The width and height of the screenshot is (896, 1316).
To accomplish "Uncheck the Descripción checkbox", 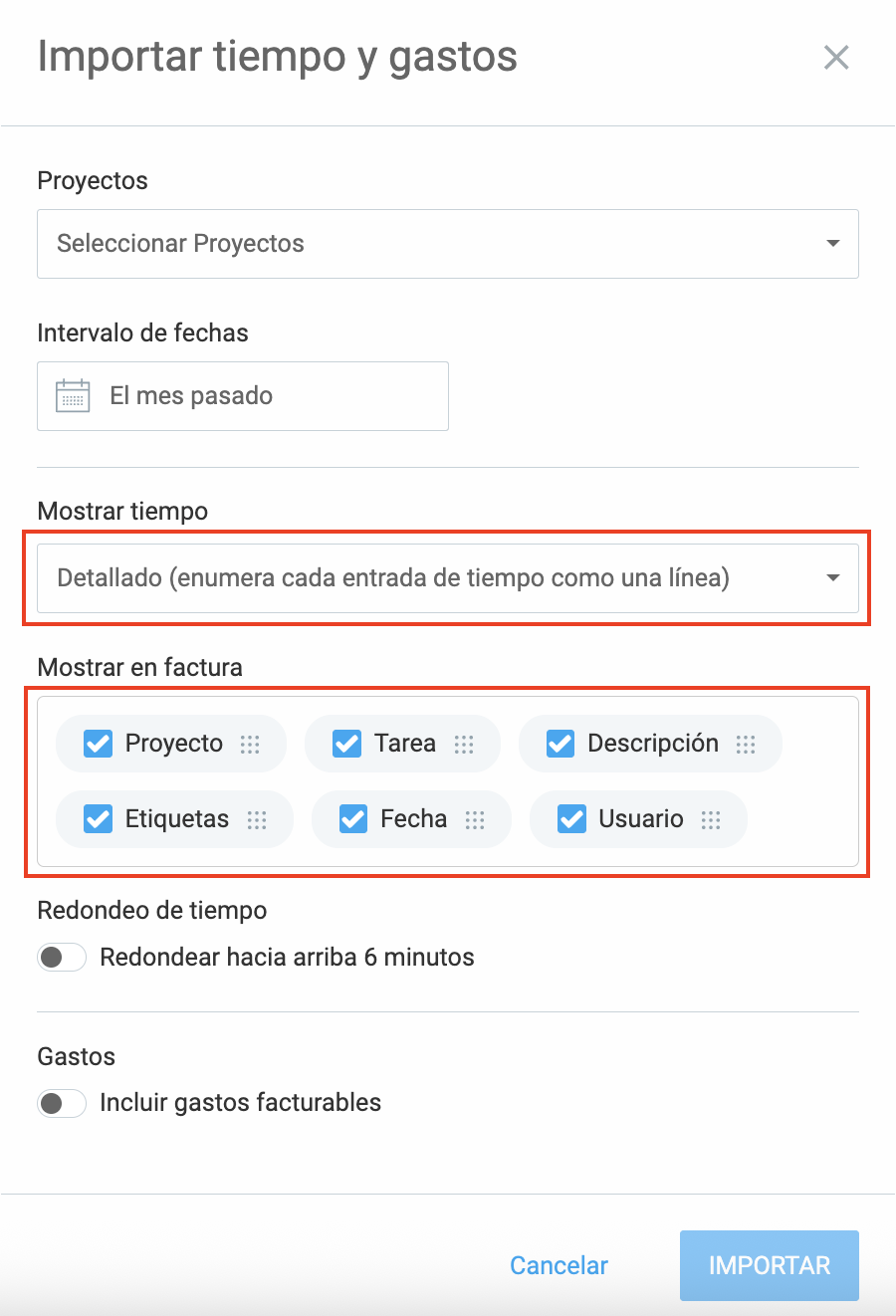I will 560,744.
